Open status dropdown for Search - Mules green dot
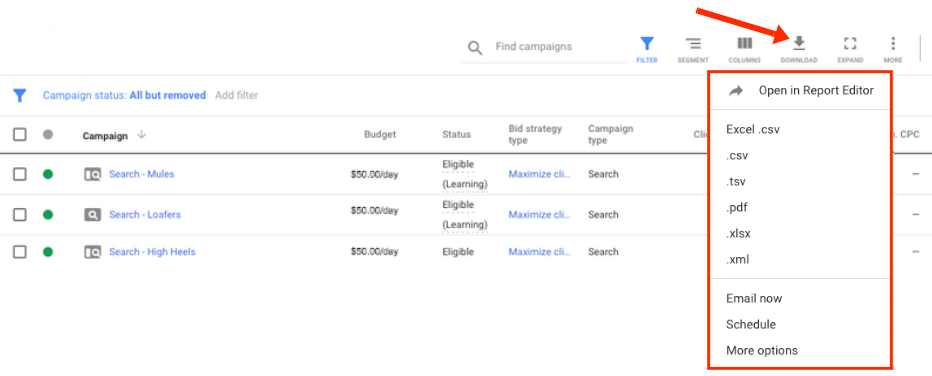 (48, 174)
